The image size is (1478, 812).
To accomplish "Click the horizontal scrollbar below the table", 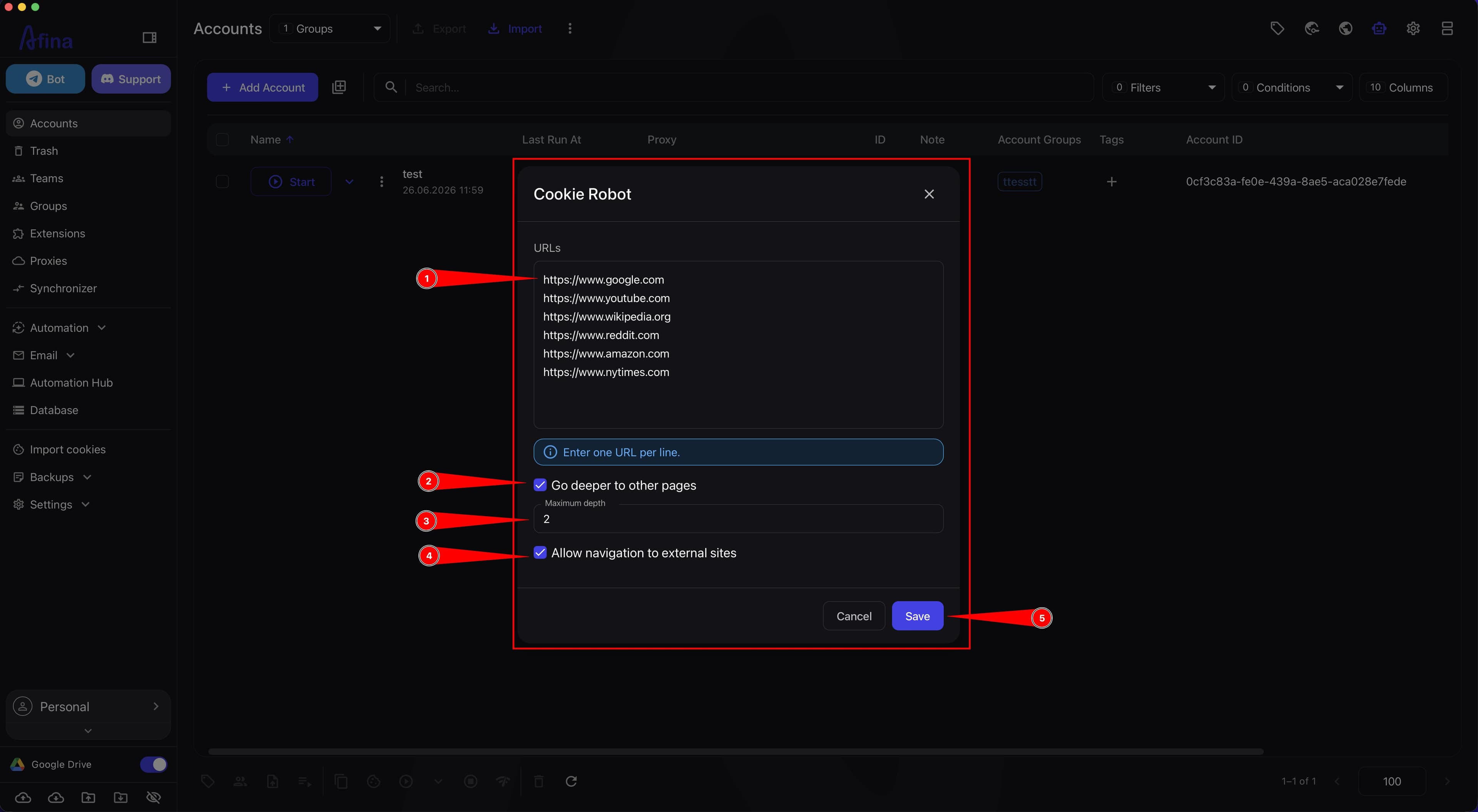I will pos(736,751).
